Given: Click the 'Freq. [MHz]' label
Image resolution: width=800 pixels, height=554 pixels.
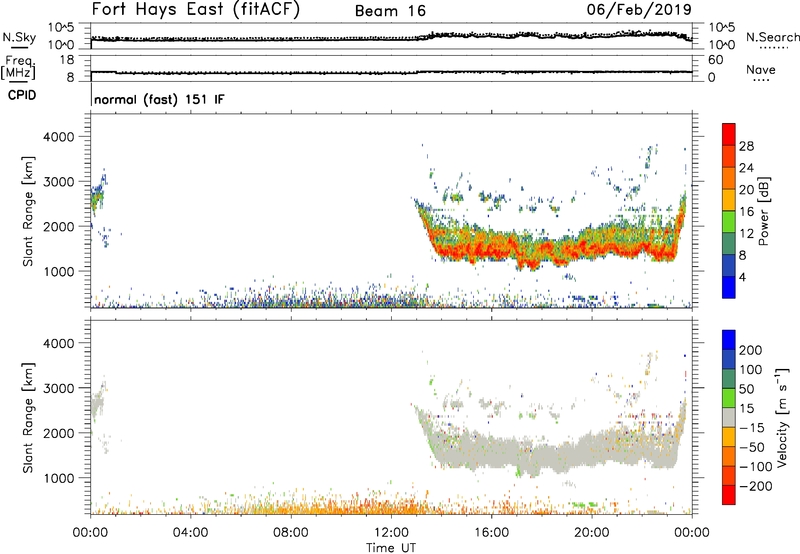Looking at the screenshot, I should 18,67.
